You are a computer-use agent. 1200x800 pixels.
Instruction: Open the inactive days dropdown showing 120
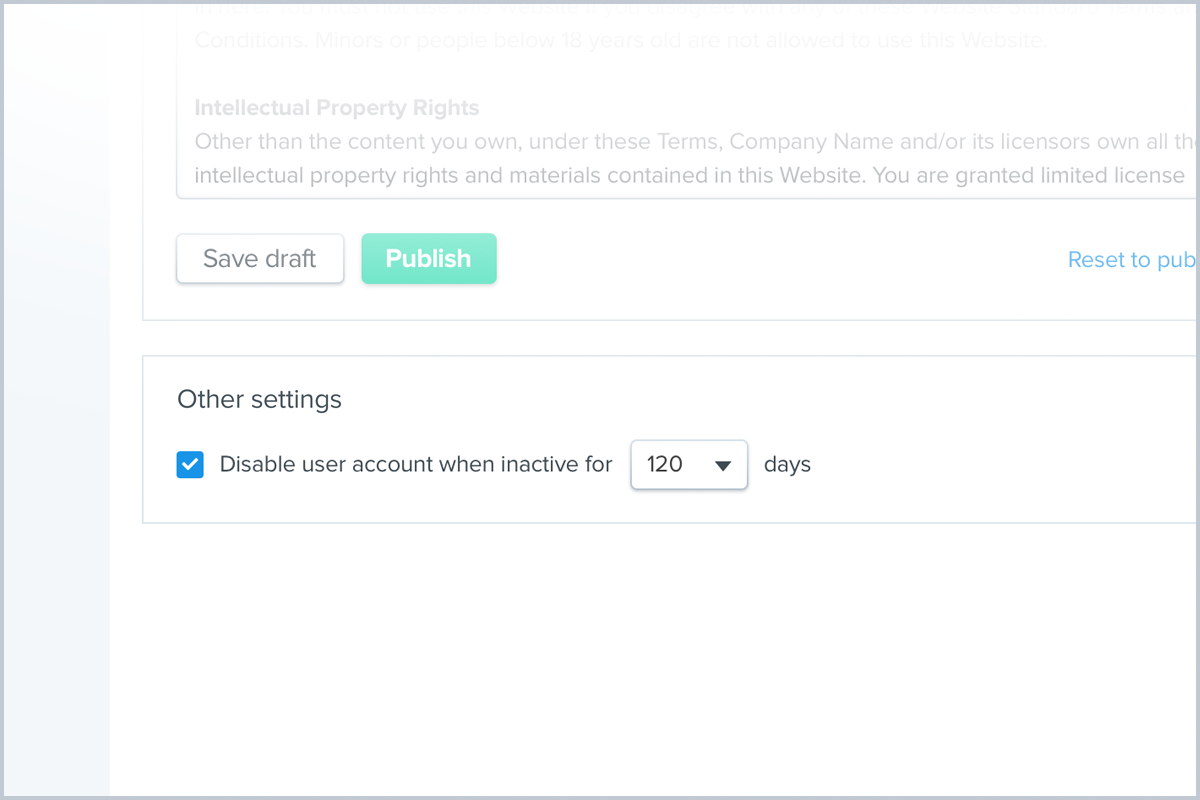pos(689,465)
